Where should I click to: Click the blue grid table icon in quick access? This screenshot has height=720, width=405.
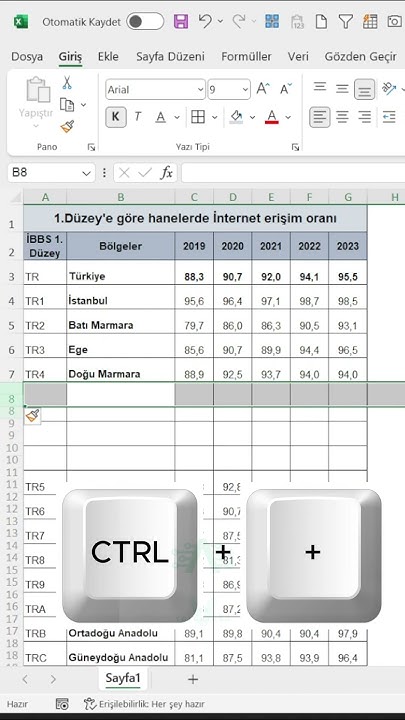click(272, 22)
